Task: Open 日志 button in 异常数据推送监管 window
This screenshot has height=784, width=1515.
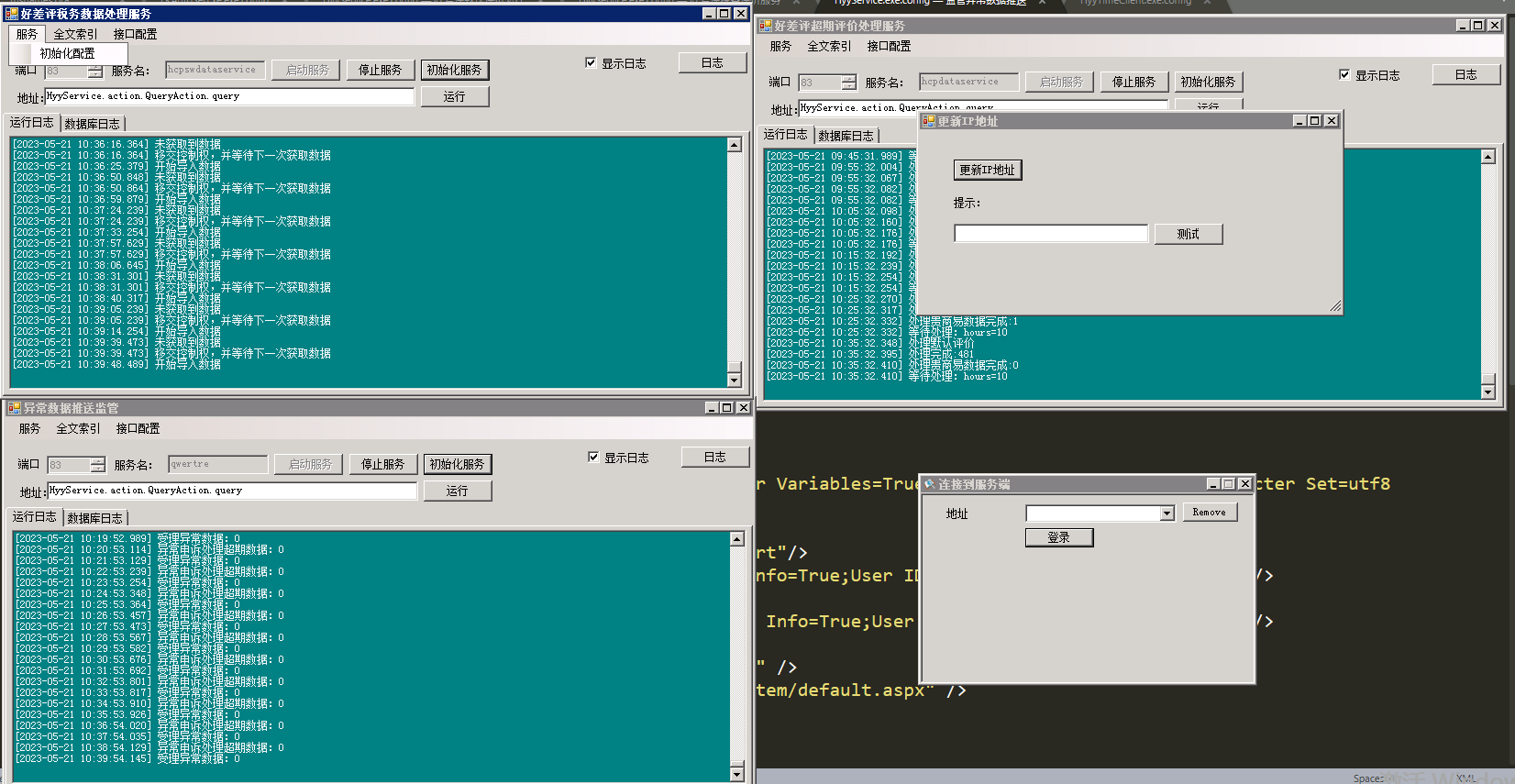Action: point(715,457)
